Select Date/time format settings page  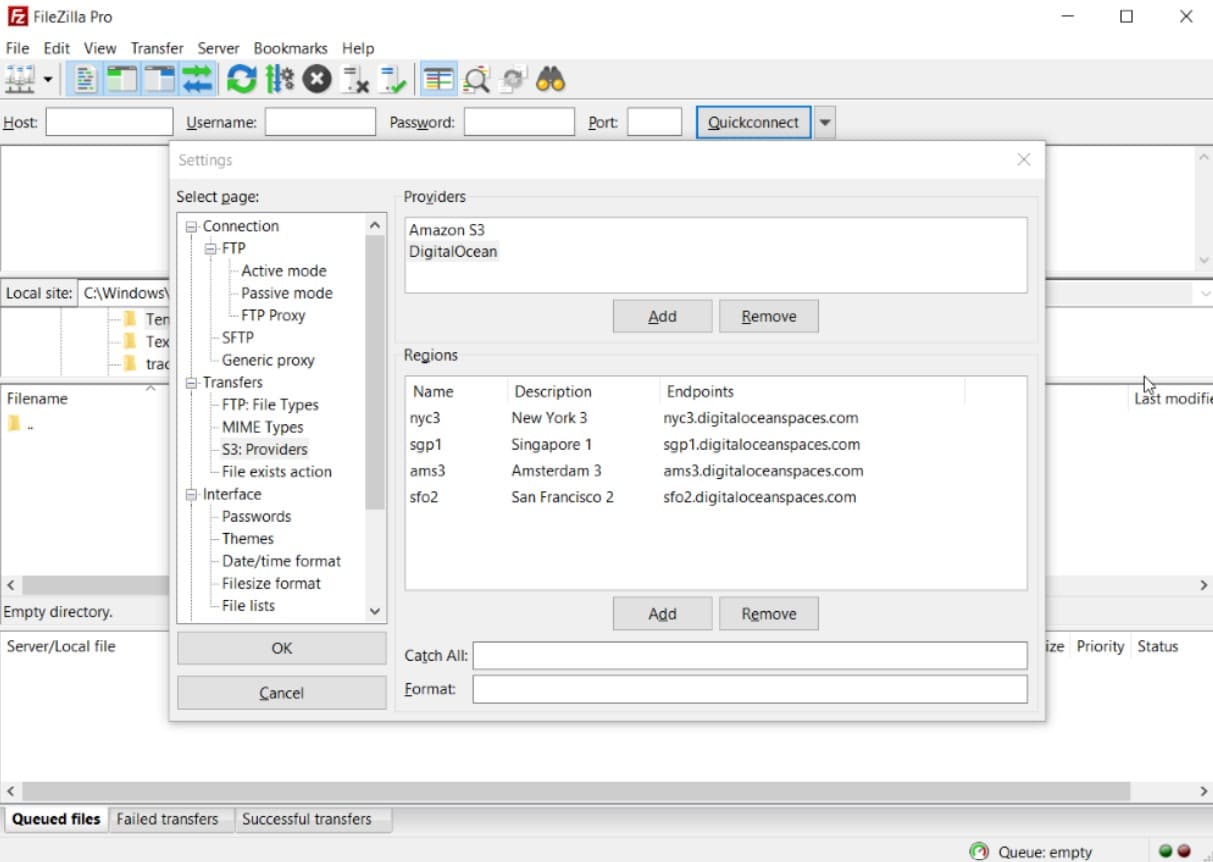(281, 561)
